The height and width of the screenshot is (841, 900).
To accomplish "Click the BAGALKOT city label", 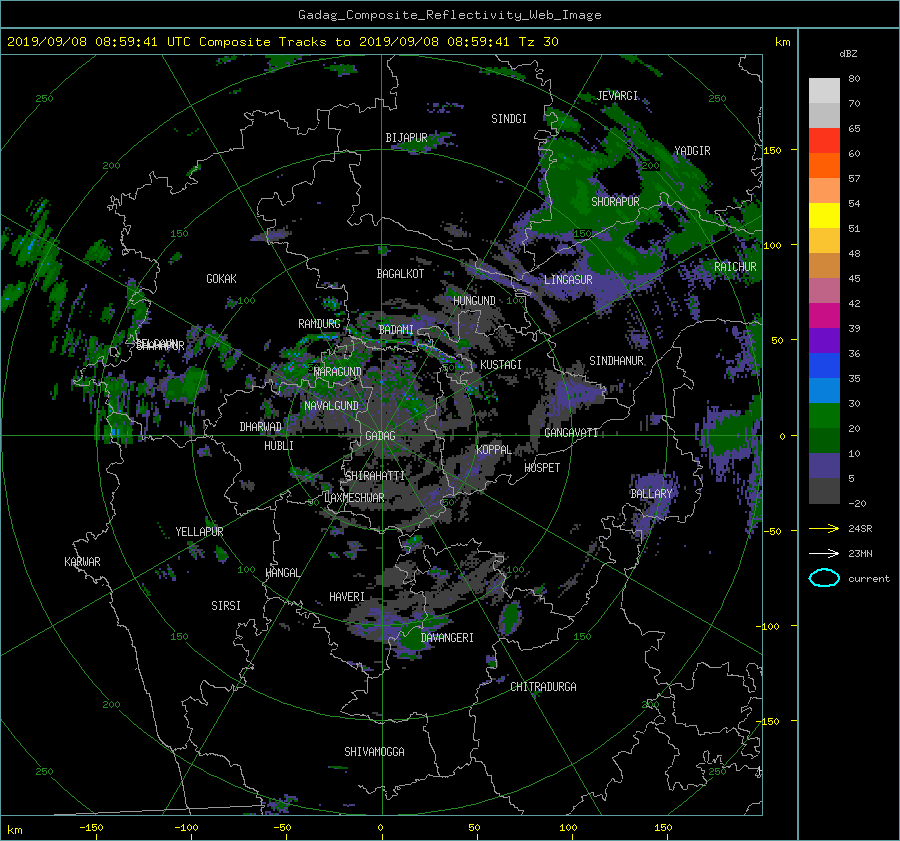I will (x=400, y=274).
